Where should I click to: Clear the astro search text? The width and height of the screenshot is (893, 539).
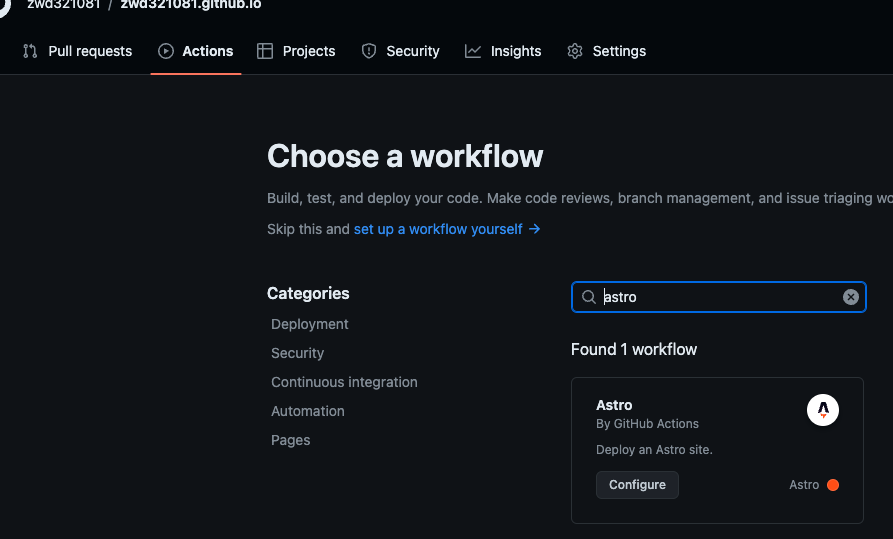[851, 297]
